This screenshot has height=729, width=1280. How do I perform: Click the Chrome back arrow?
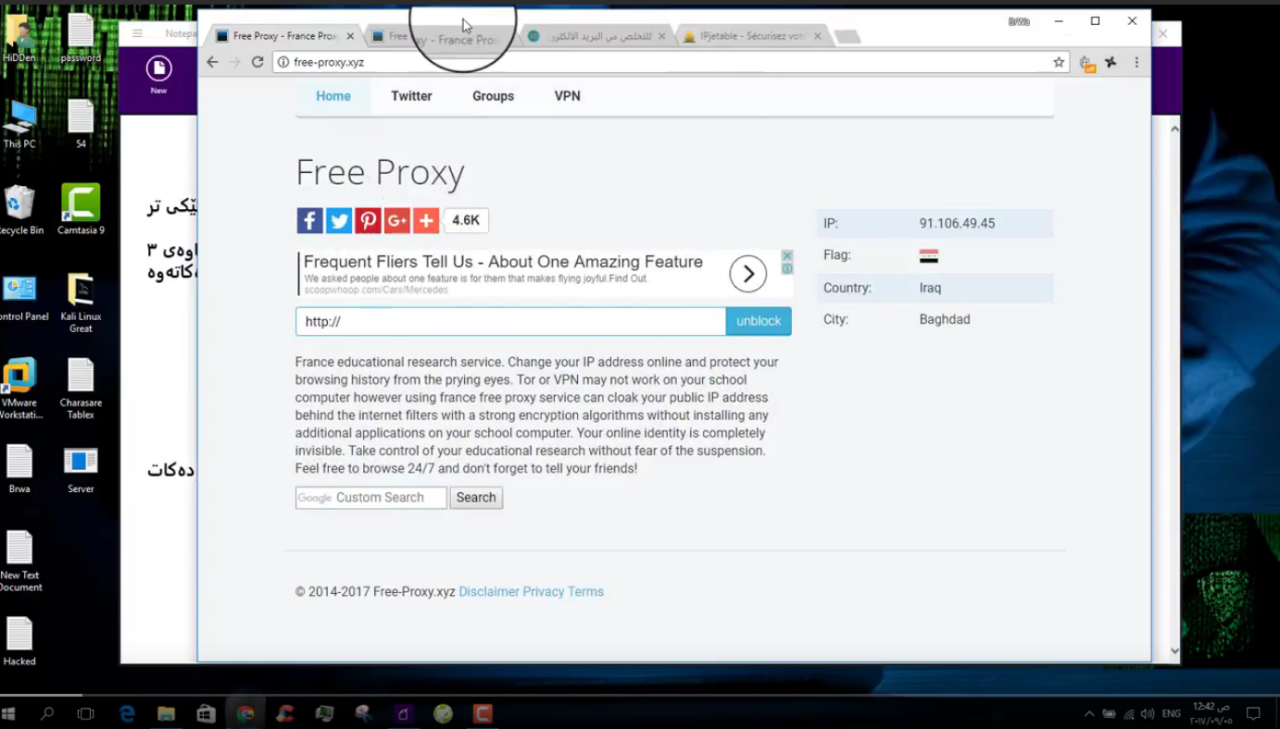(212, 62)
